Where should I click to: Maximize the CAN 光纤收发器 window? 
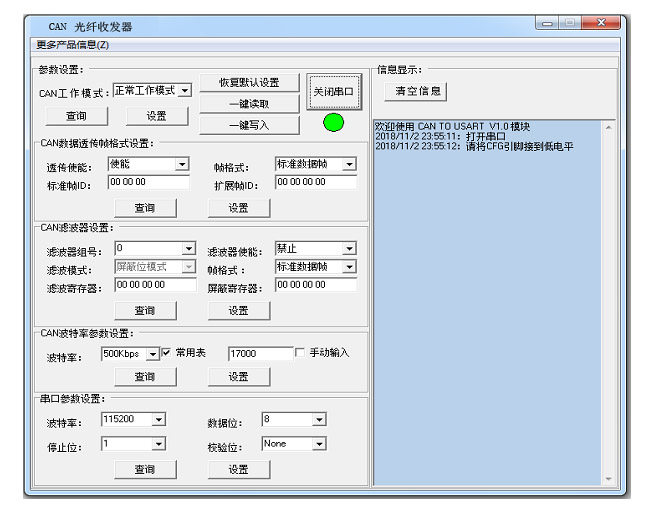(x=572, y=23)
